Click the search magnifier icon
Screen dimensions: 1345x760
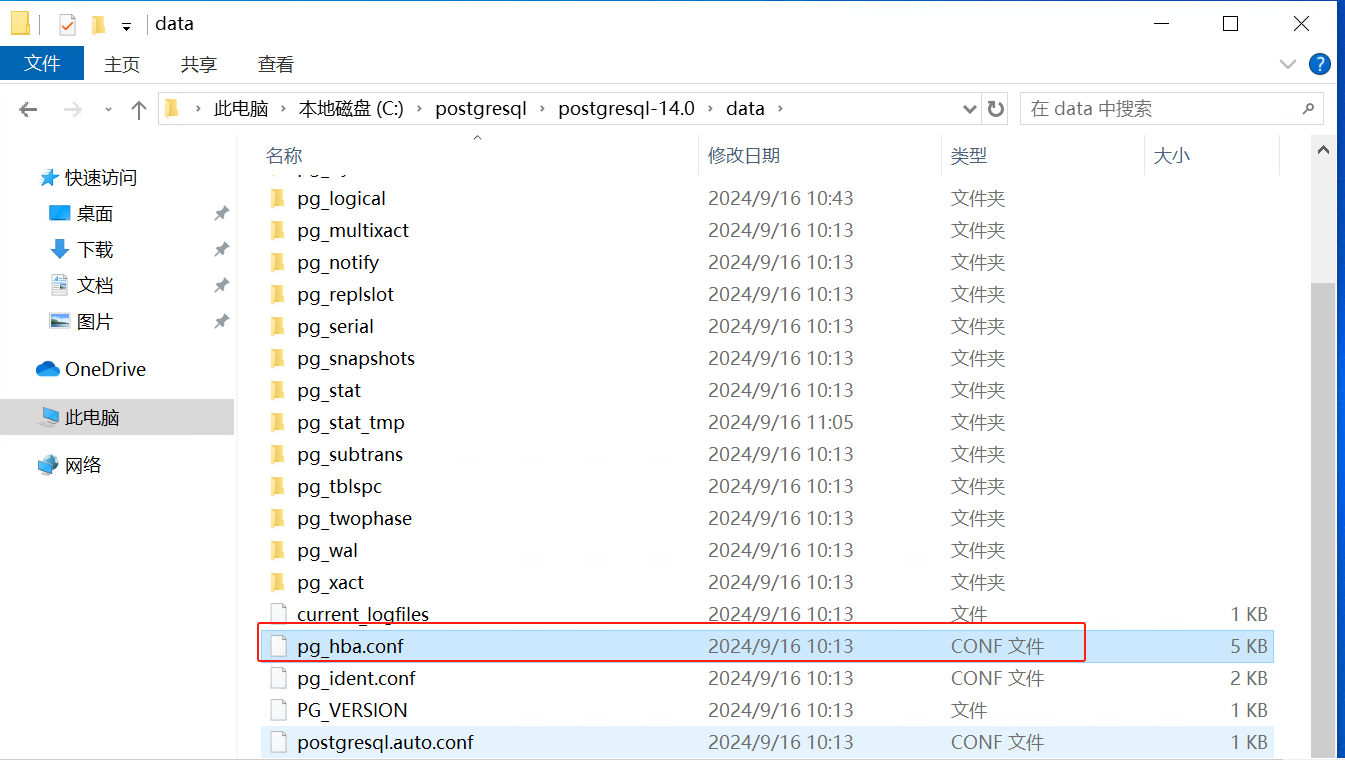(1308, 109)
